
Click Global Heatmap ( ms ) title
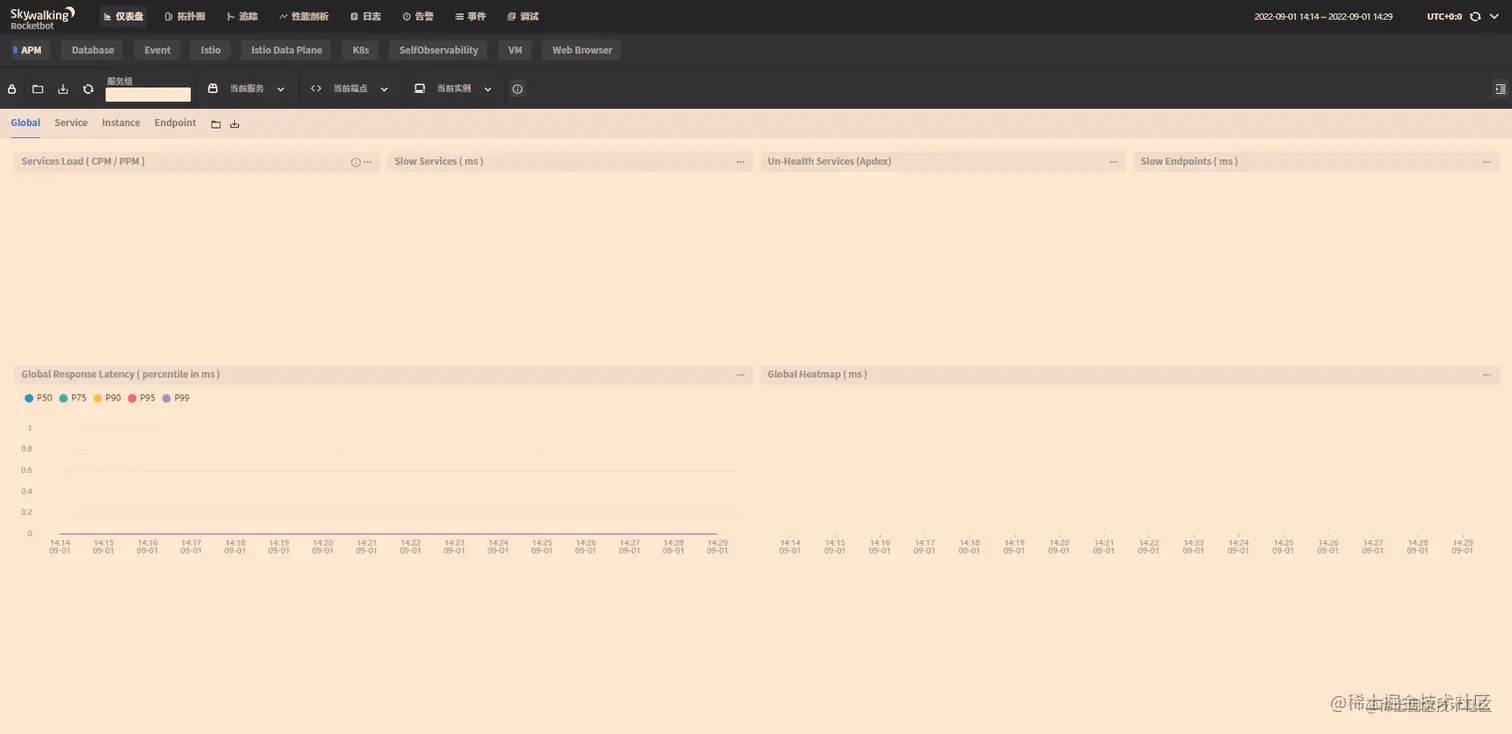tap(817, 375)
